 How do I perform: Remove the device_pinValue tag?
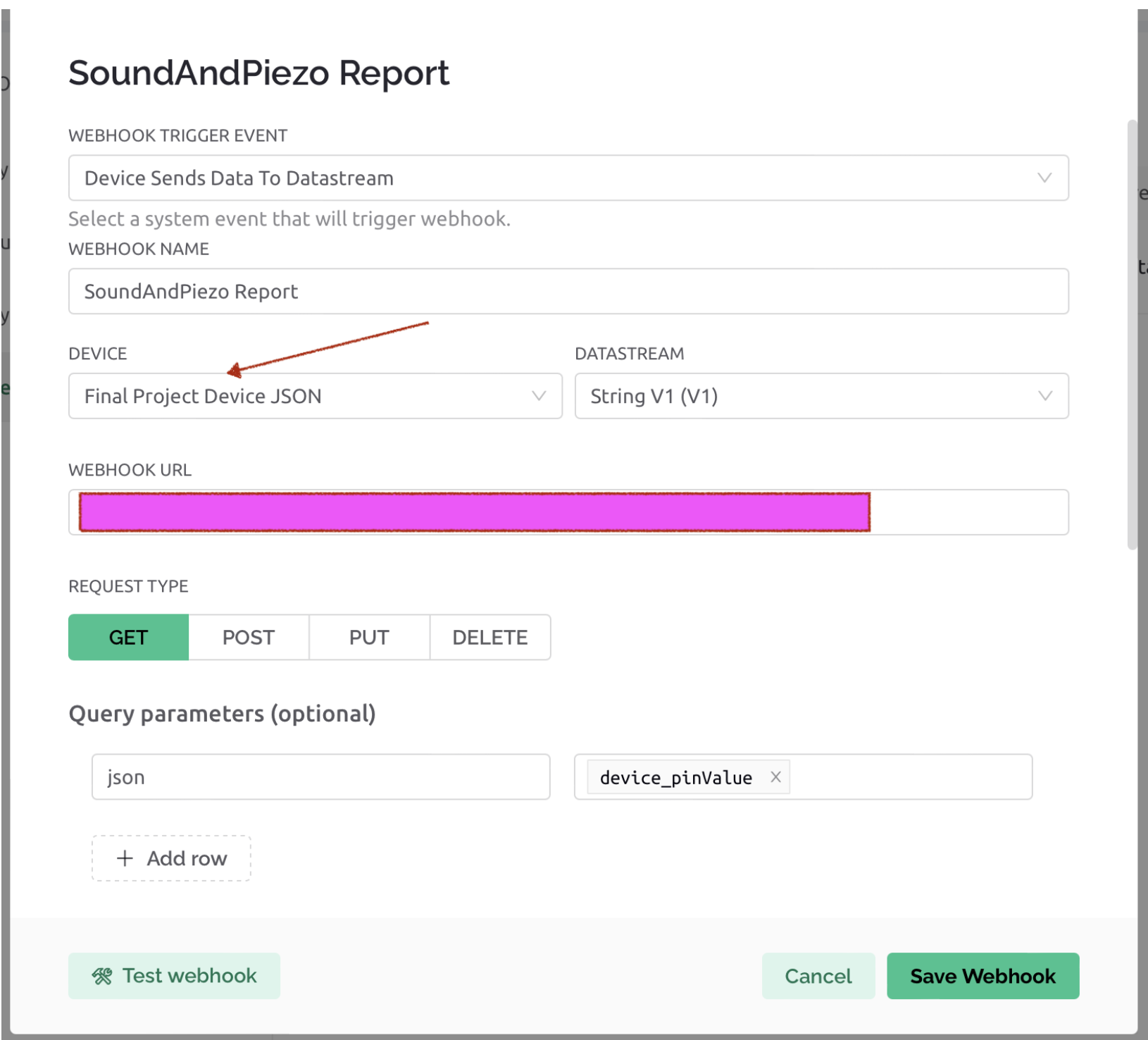click(775, 777)
